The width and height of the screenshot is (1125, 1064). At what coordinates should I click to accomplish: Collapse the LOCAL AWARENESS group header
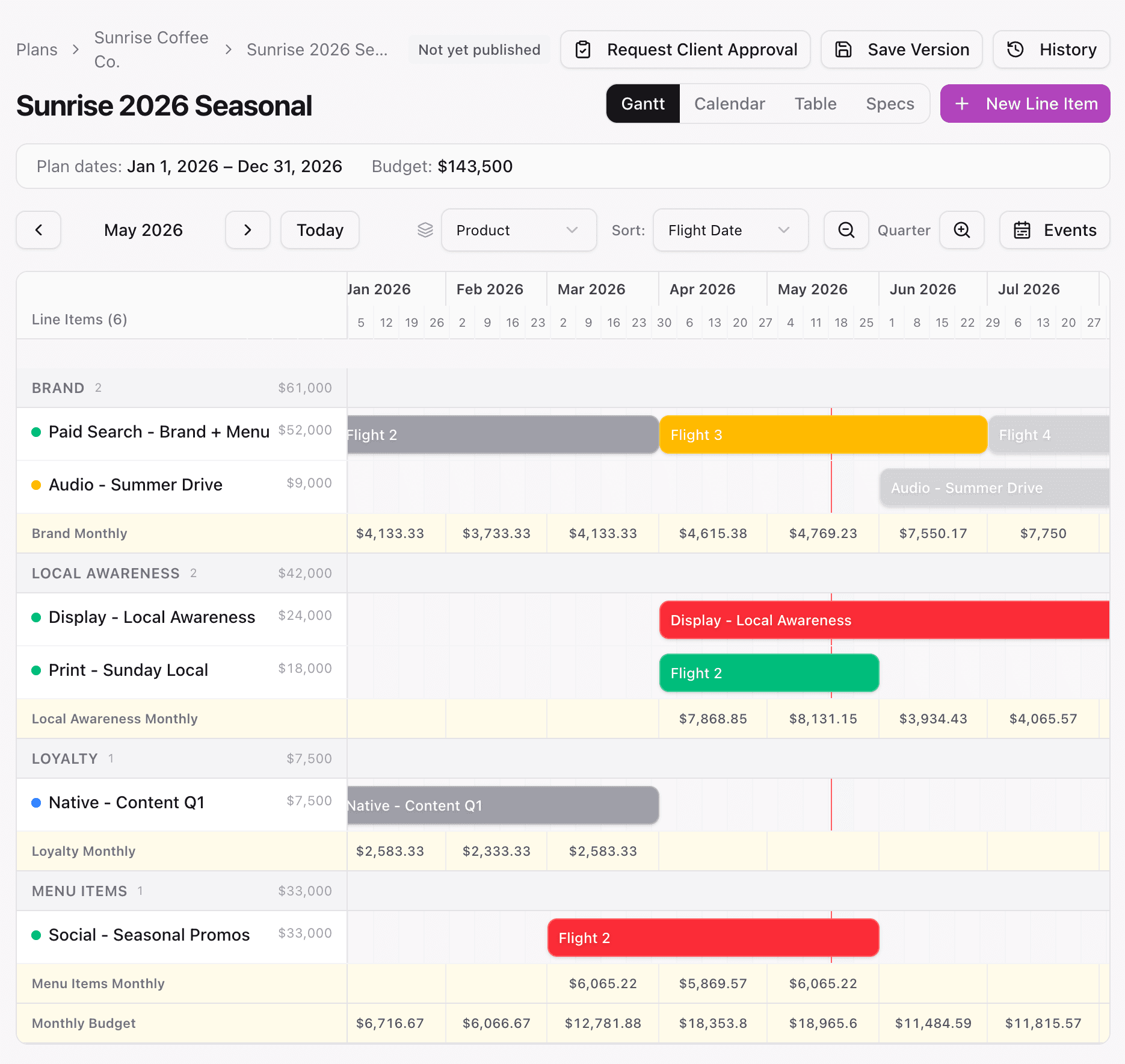[x=182, y=574]
